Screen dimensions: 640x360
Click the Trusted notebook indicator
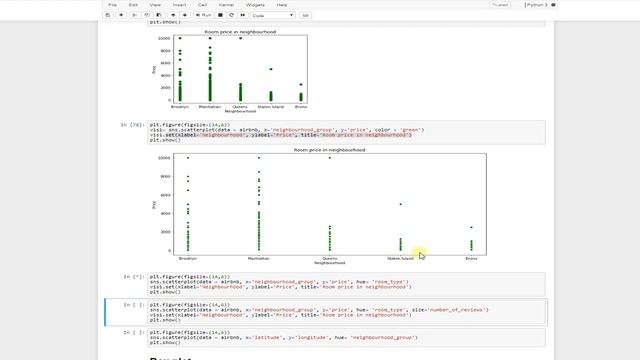pos(500,5)
